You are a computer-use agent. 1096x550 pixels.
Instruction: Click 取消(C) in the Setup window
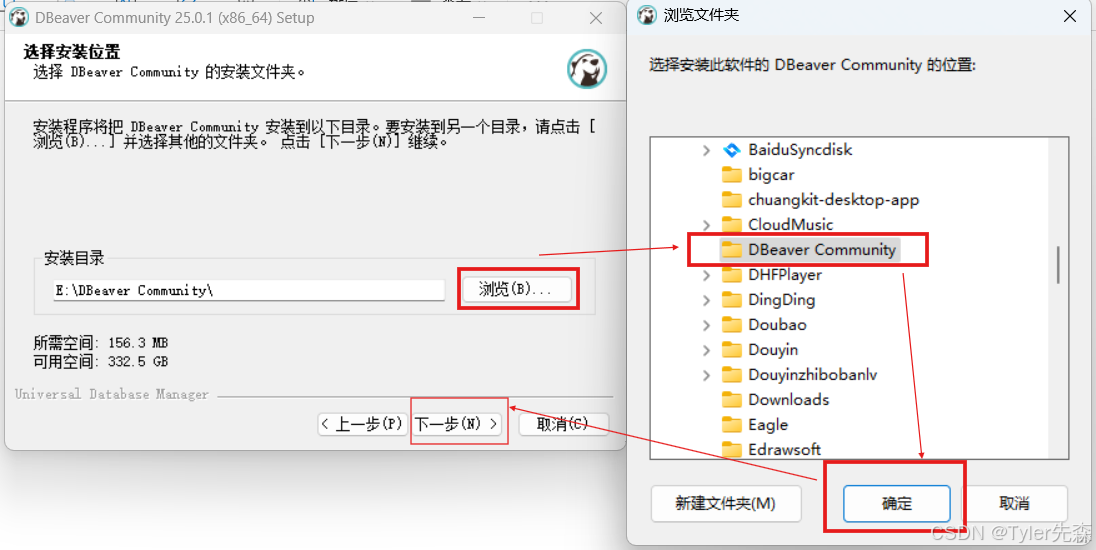pos(563,424)
